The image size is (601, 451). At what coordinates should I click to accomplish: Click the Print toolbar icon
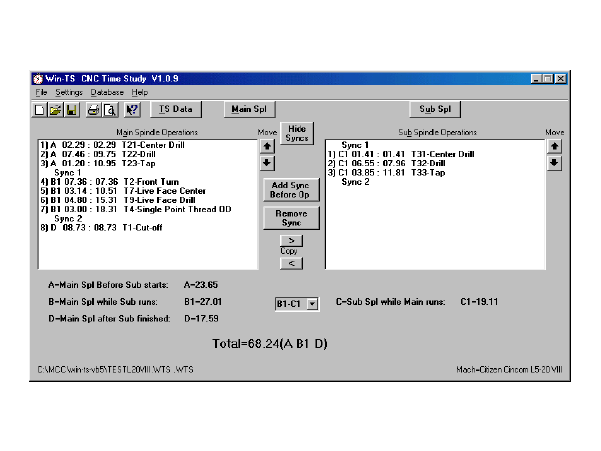tap(93, 109)
